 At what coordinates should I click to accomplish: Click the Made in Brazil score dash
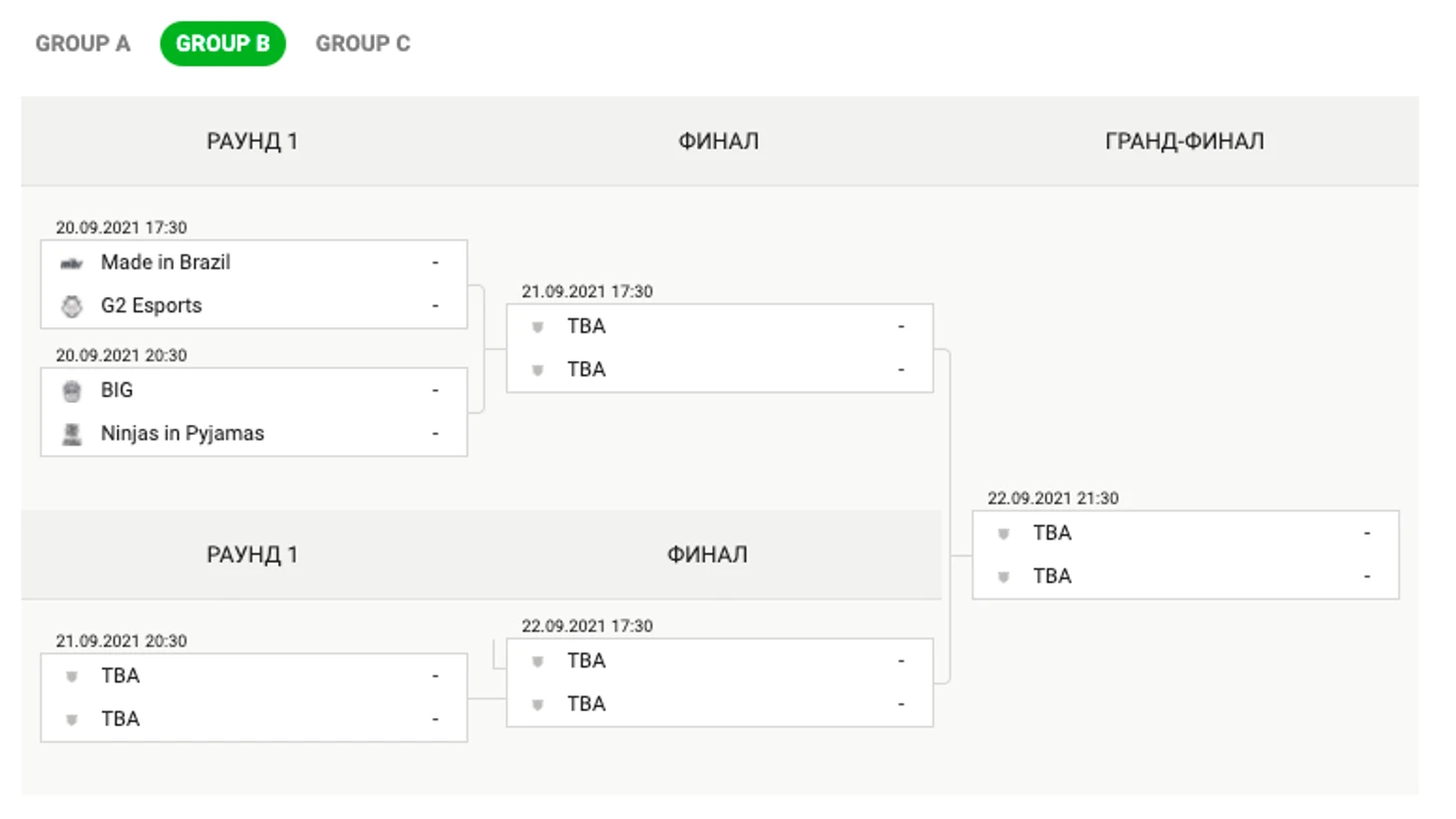(435, 262)
